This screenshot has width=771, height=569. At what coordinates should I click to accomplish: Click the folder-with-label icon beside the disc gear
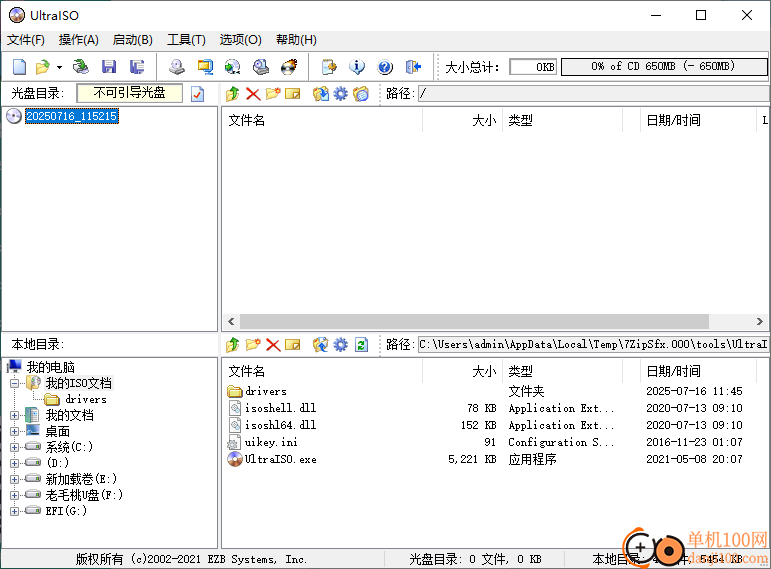(361, 93)
